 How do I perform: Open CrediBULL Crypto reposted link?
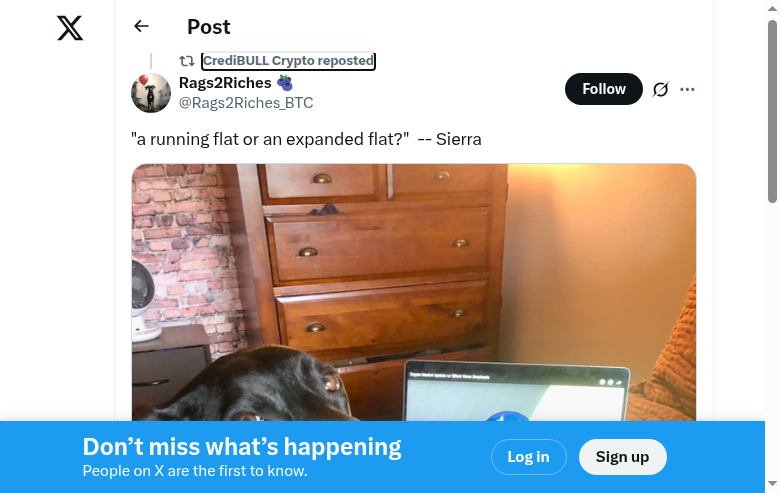coord(288,61)
